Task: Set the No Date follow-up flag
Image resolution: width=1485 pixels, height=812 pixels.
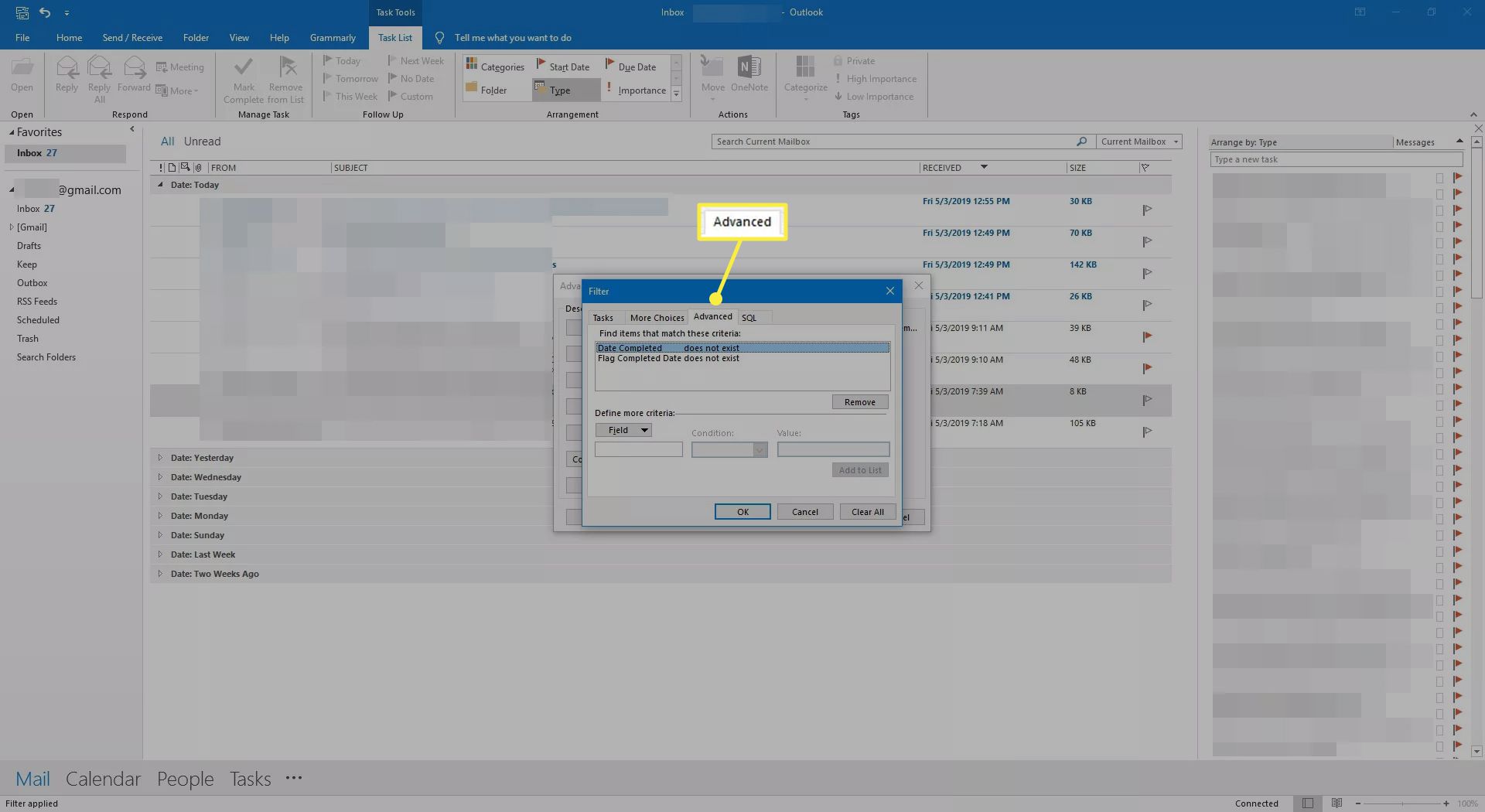Action: (411, 78)
